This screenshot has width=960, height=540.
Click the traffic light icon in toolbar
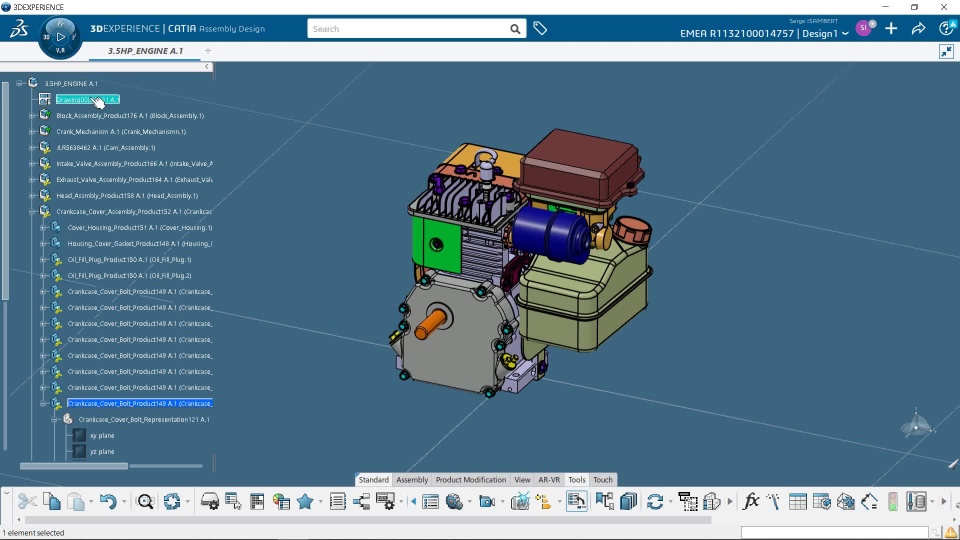click(x=892, y=502)
